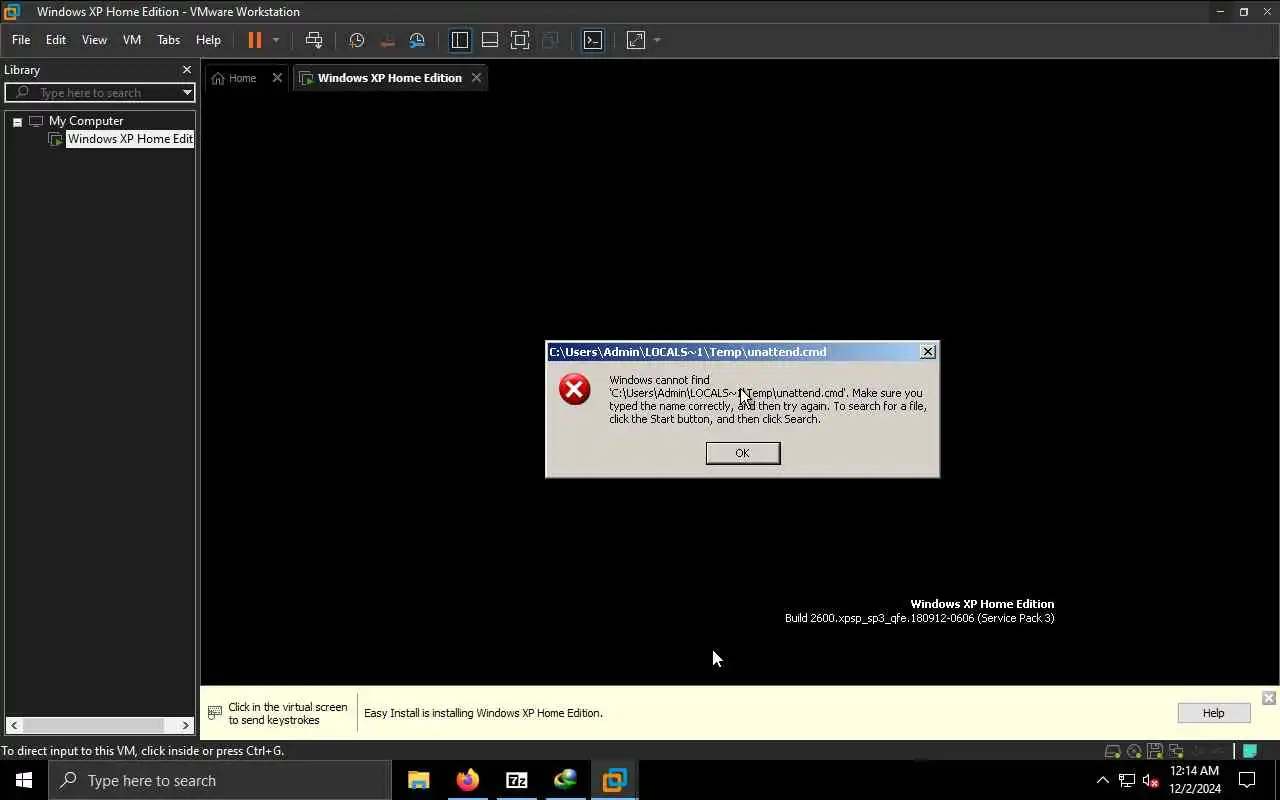The width and height of the screenshot is (1280, 800).
Task: Click the network adapter status icon
Action: pyautogui.click(x=1176, y=751)
